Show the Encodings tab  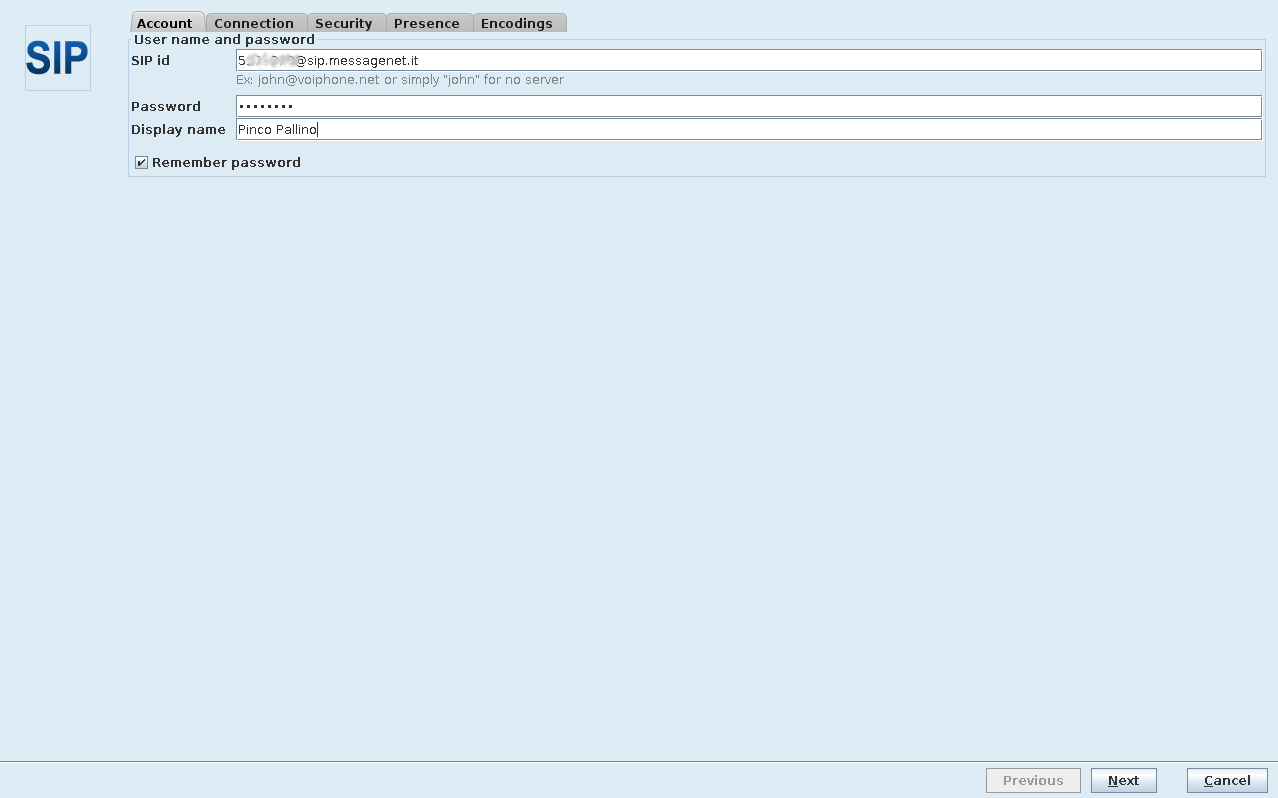(517, 23)
